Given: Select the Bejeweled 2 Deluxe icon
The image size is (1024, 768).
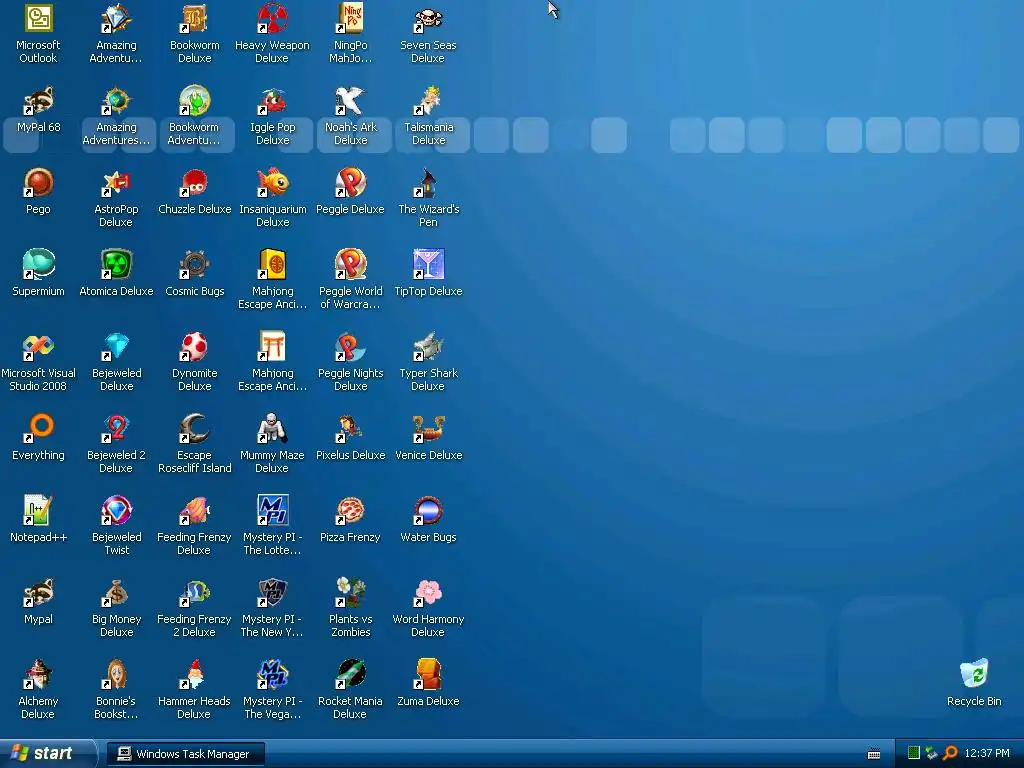Looking at the screenshot, I should tap(116, 429).
